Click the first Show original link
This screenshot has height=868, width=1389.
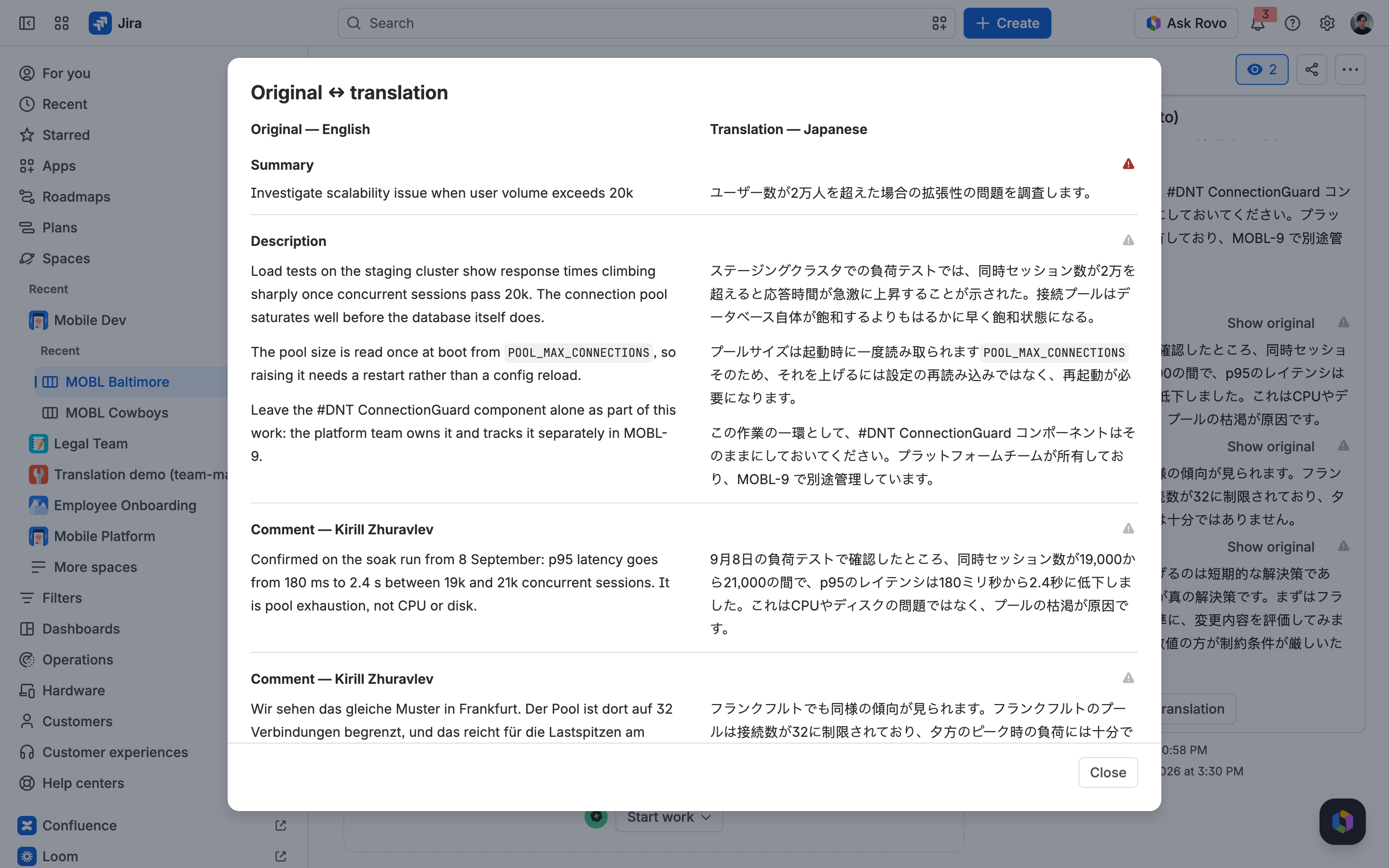[x=1270, y=323]
